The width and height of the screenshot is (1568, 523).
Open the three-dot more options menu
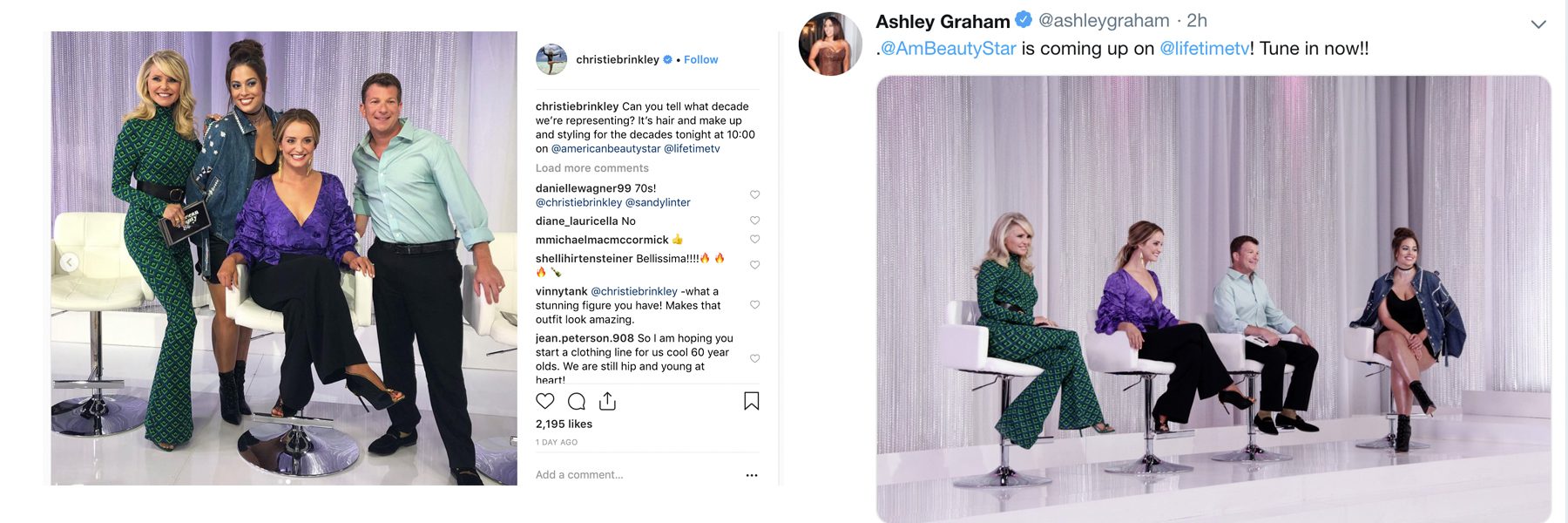point(752,475)
